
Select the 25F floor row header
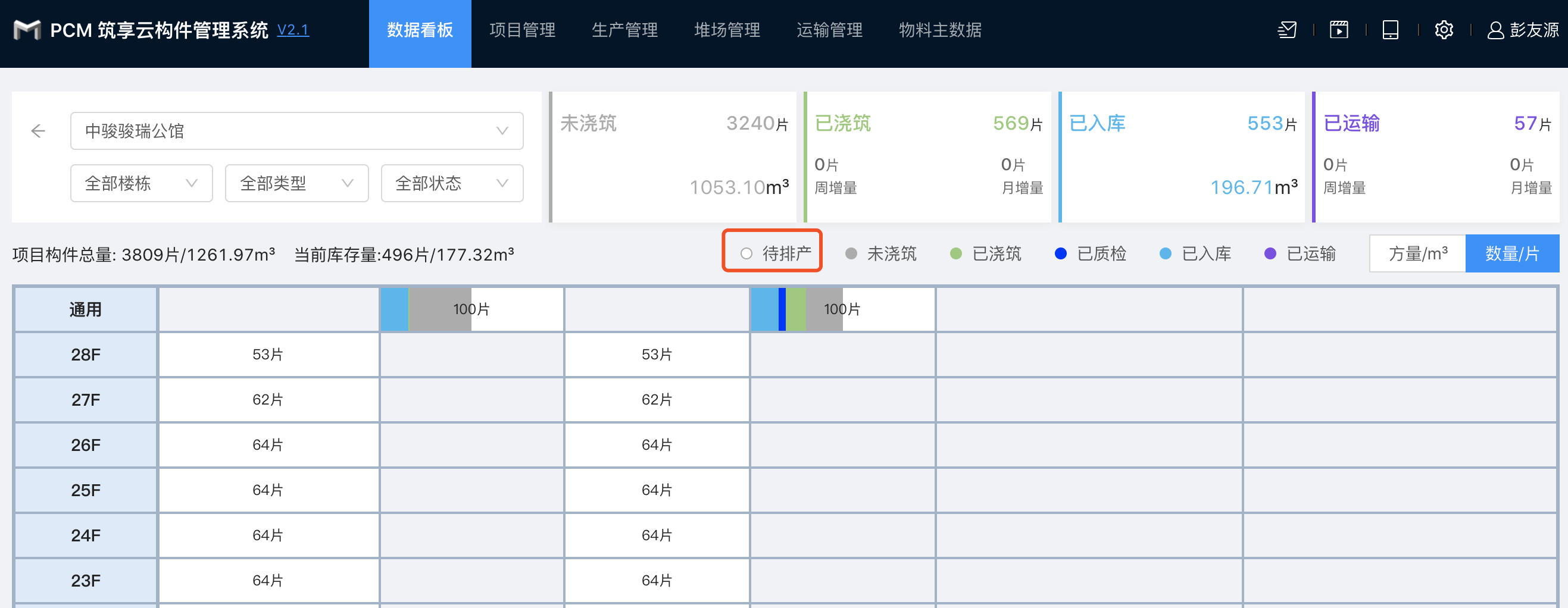click(x=85, y=490)
